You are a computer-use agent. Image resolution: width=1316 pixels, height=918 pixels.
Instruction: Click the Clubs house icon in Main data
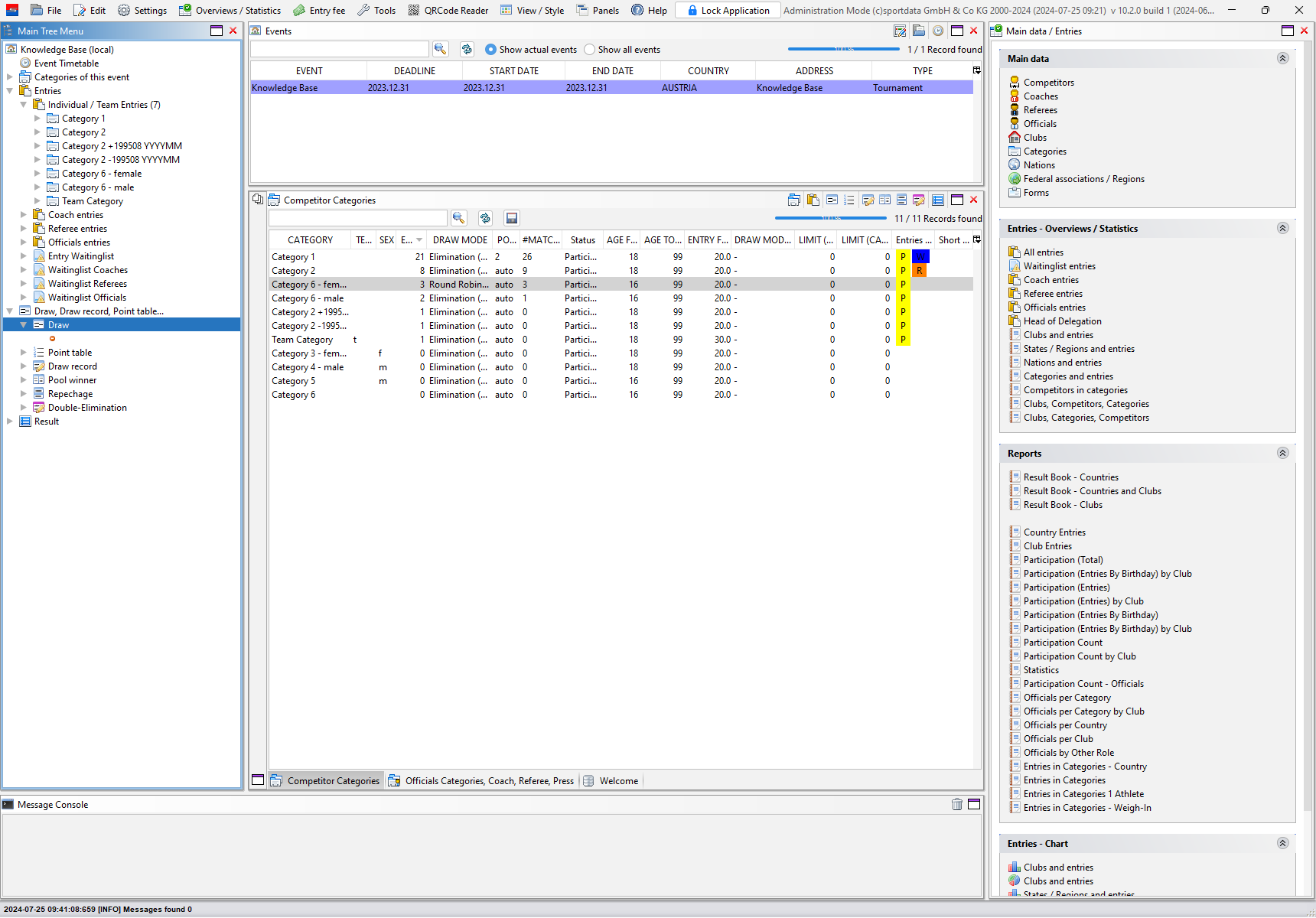[x=1015, y=137]
